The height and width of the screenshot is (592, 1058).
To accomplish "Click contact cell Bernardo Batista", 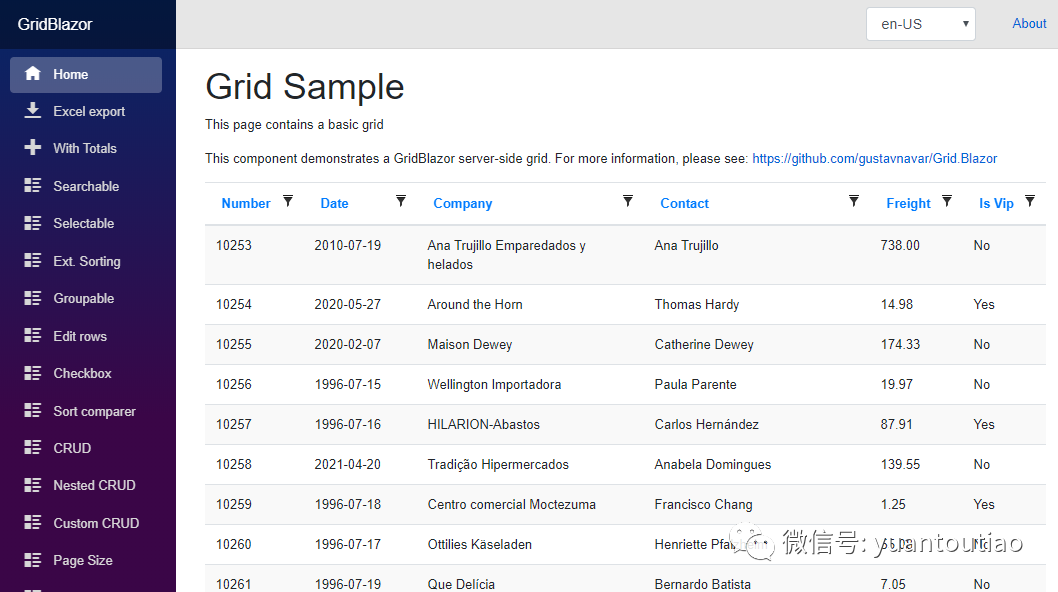I will pos(702,584).
